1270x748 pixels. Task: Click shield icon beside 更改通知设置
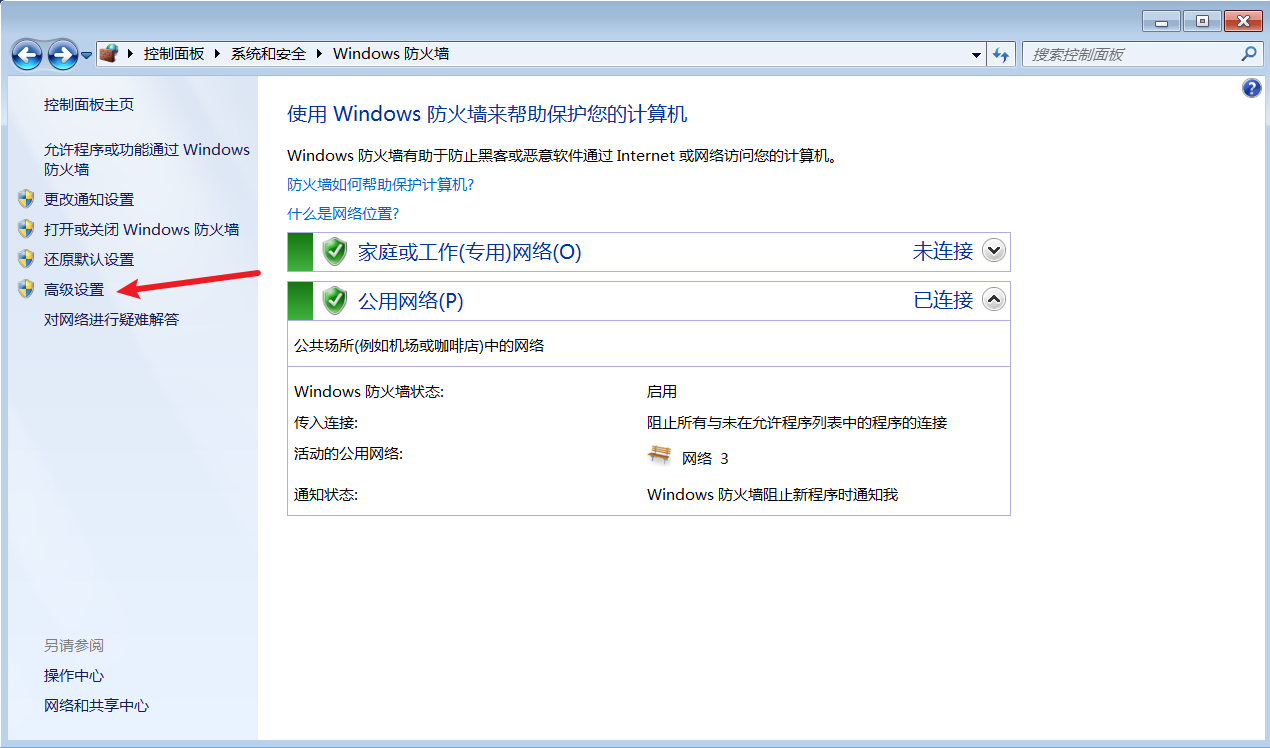[27, 199]
